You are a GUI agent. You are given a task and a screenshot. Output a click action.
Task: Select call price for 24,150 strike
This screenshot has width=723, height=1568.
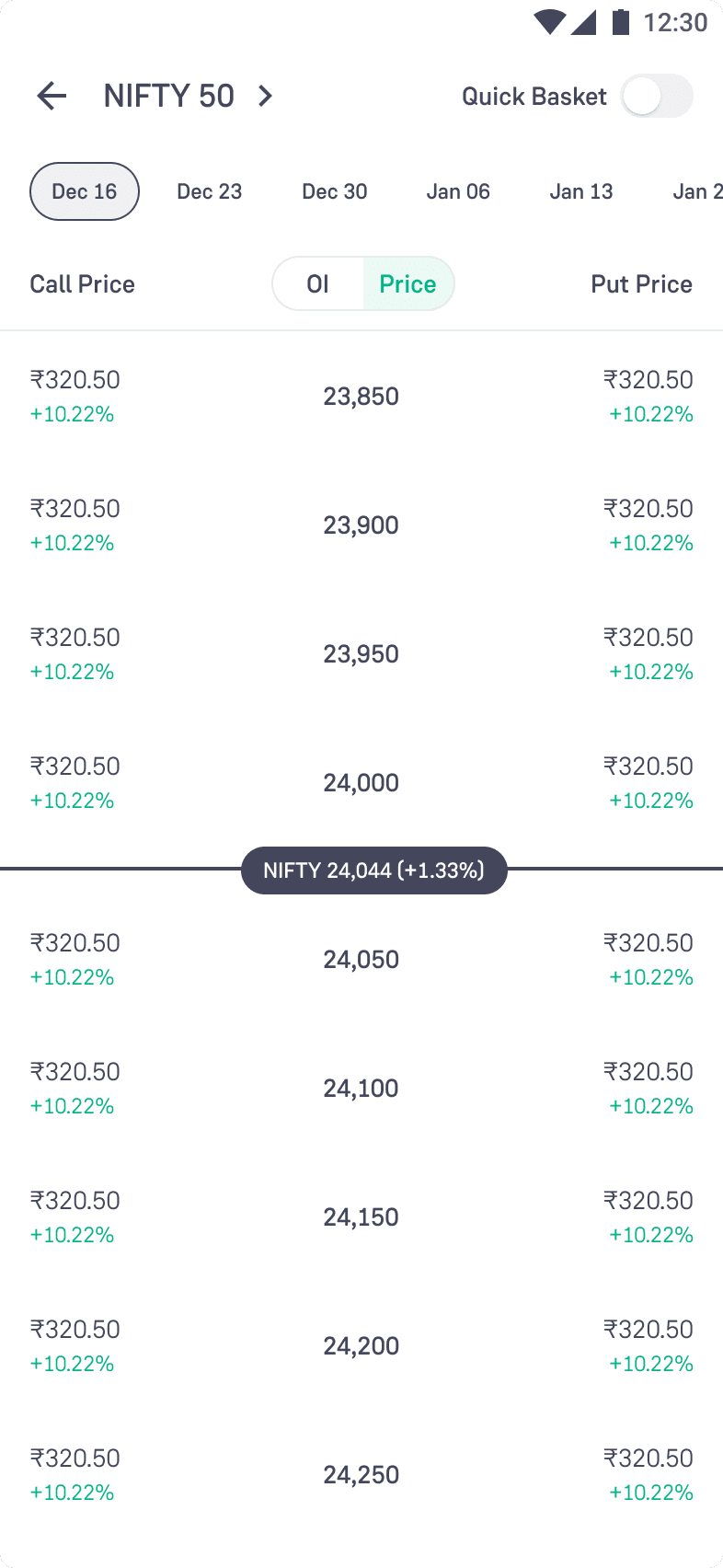tap(75, 1216)
